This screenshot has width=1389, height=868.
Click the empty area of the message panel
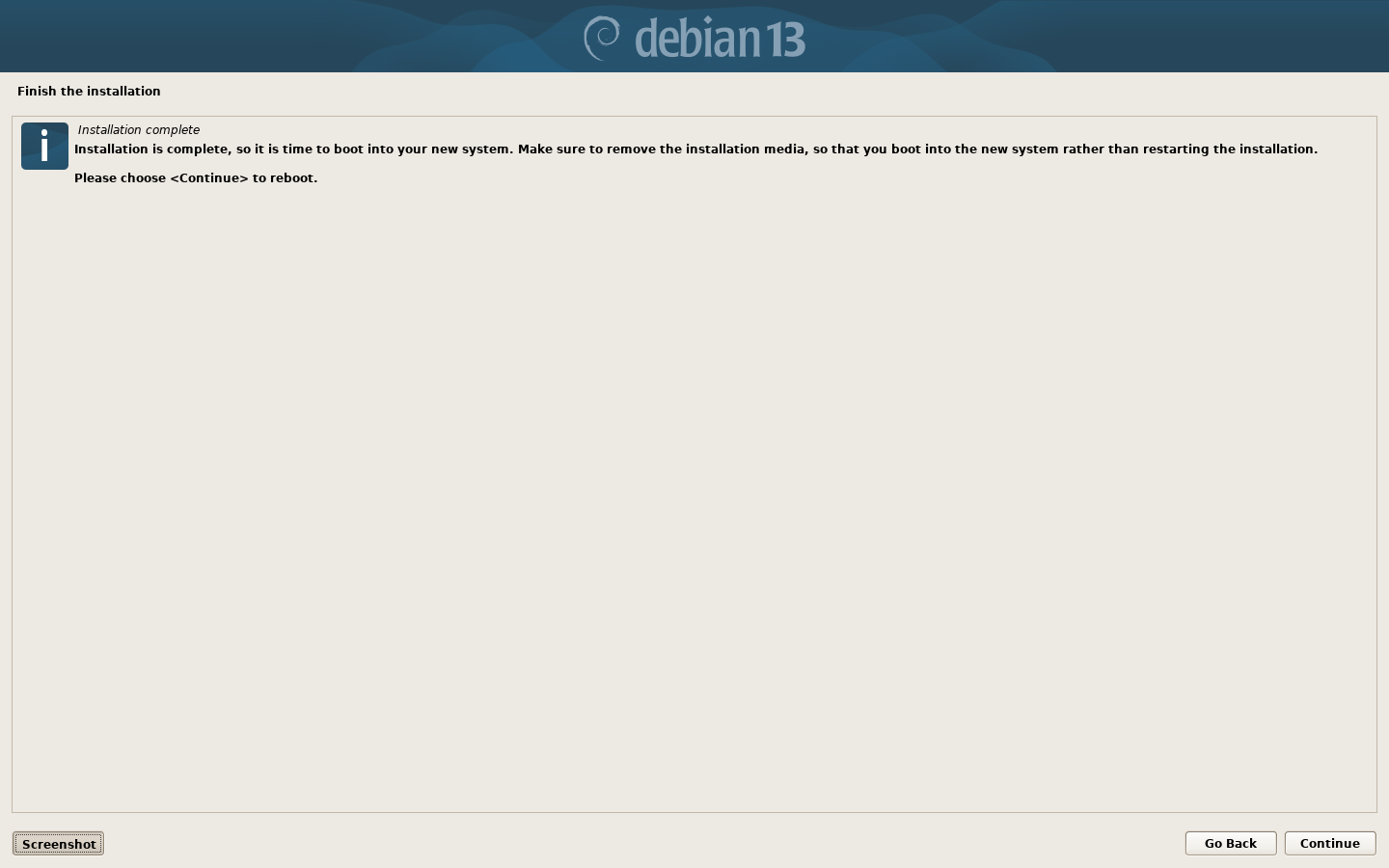click(694, 502)
